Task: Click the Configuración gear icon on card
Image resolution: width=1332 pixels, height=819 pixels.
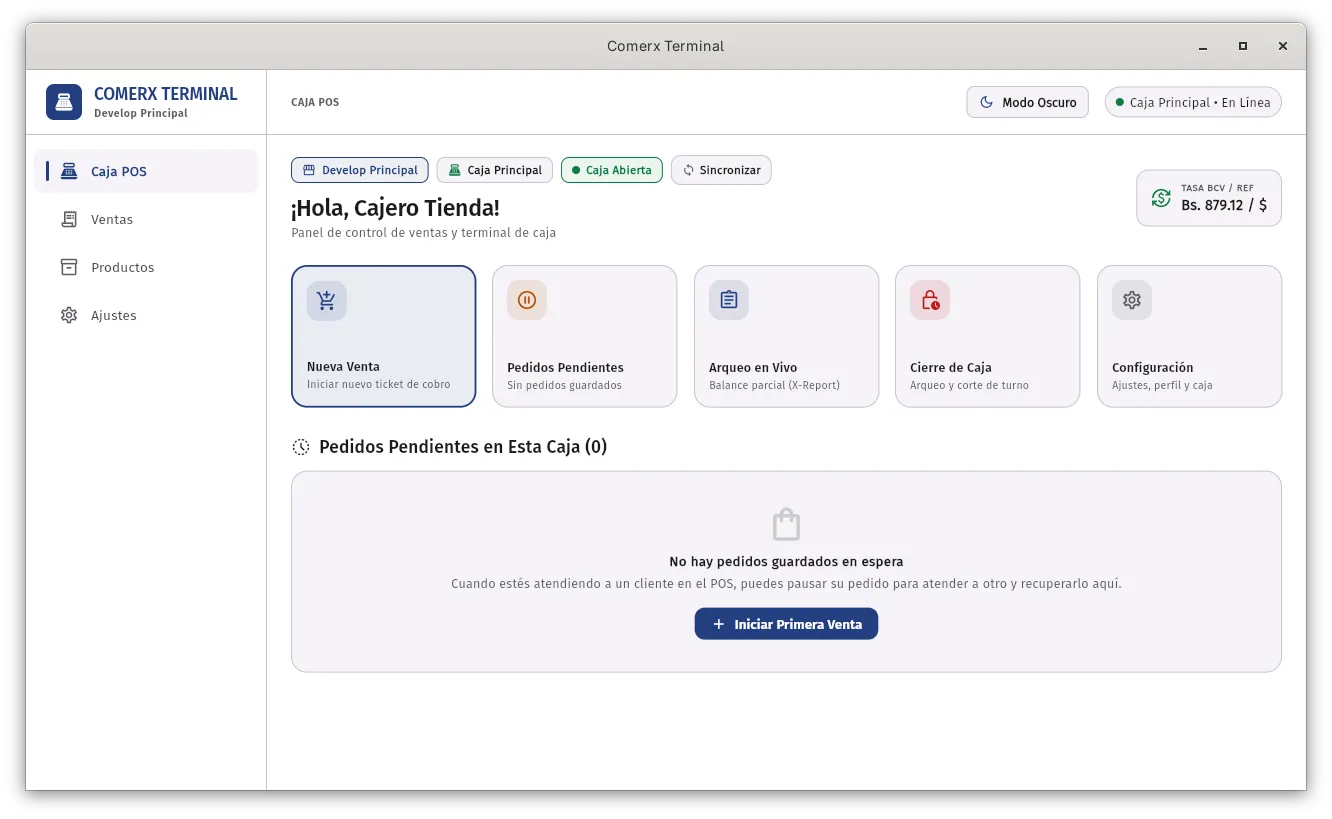Action: pos(1132,300)
